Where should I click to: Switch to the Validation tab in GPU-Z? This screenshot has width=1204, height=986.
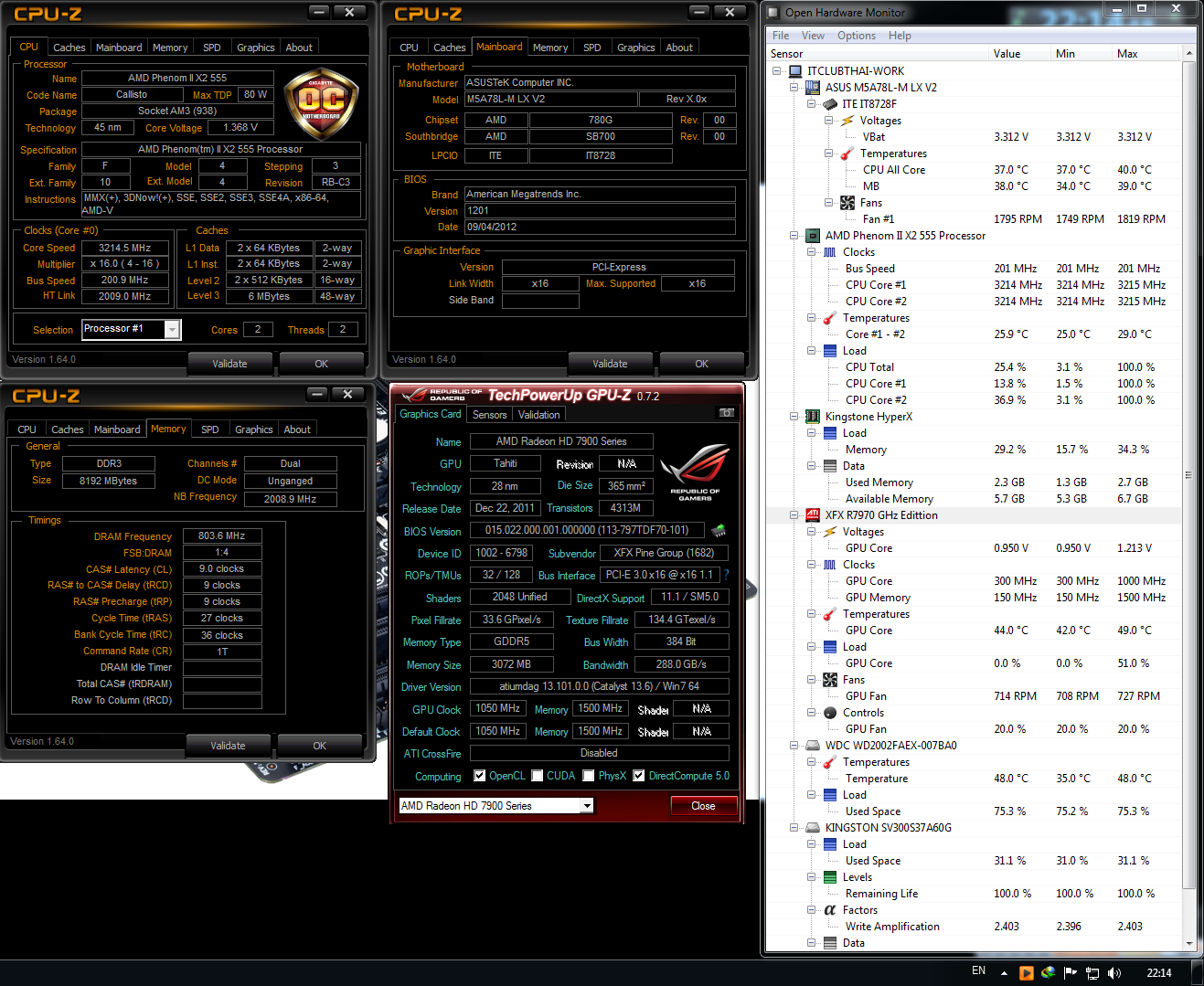click(x=539, y=415)
